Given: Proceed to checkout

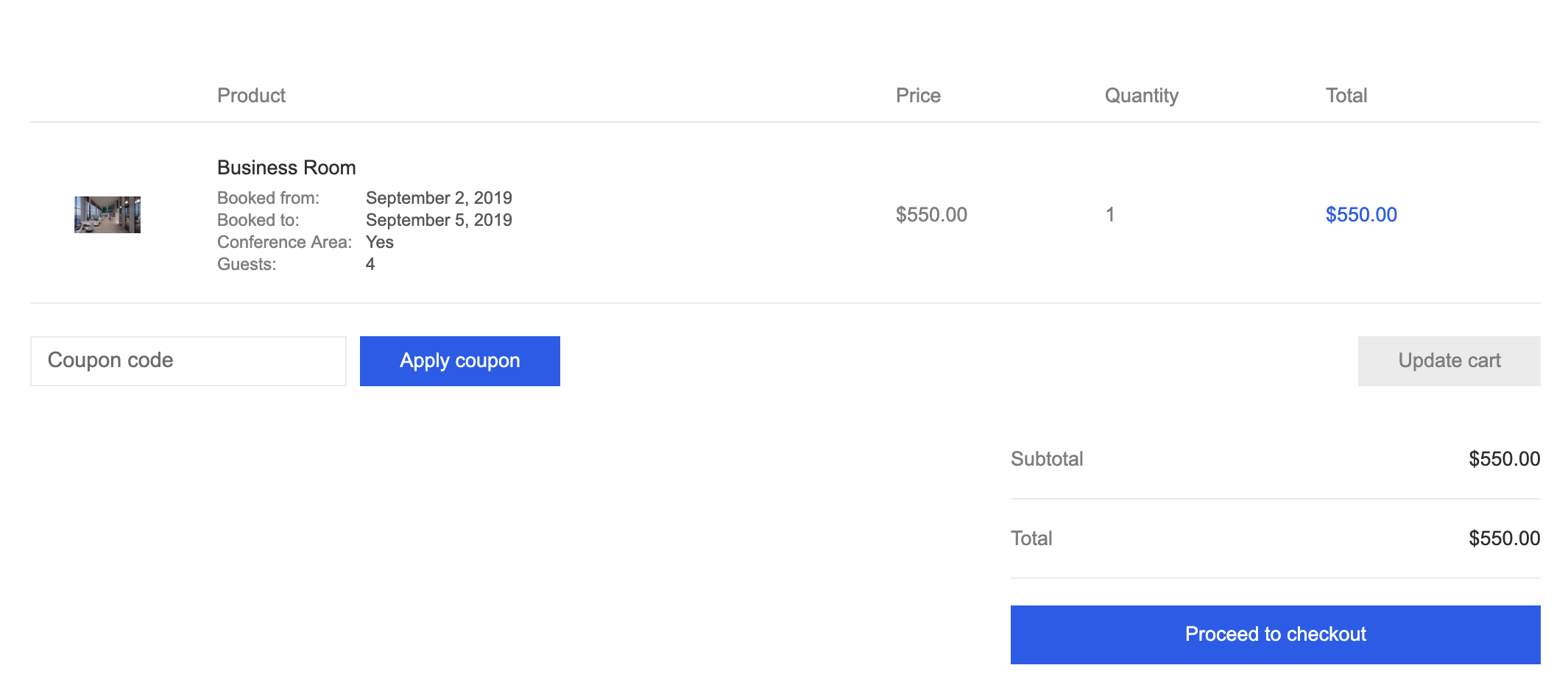Looking at the screenshot, I should tap(1276, 635).
